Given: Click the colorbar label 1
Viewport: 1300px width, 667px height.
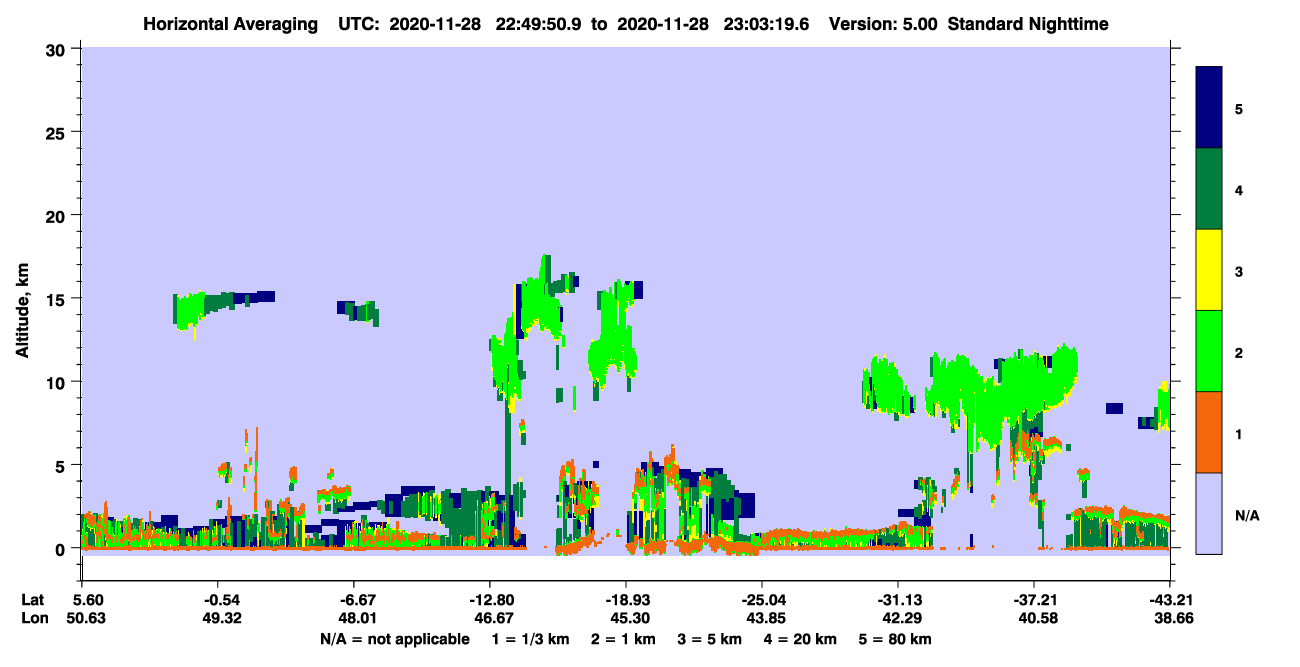Looking at the screenshot, I should [1238, 433].
